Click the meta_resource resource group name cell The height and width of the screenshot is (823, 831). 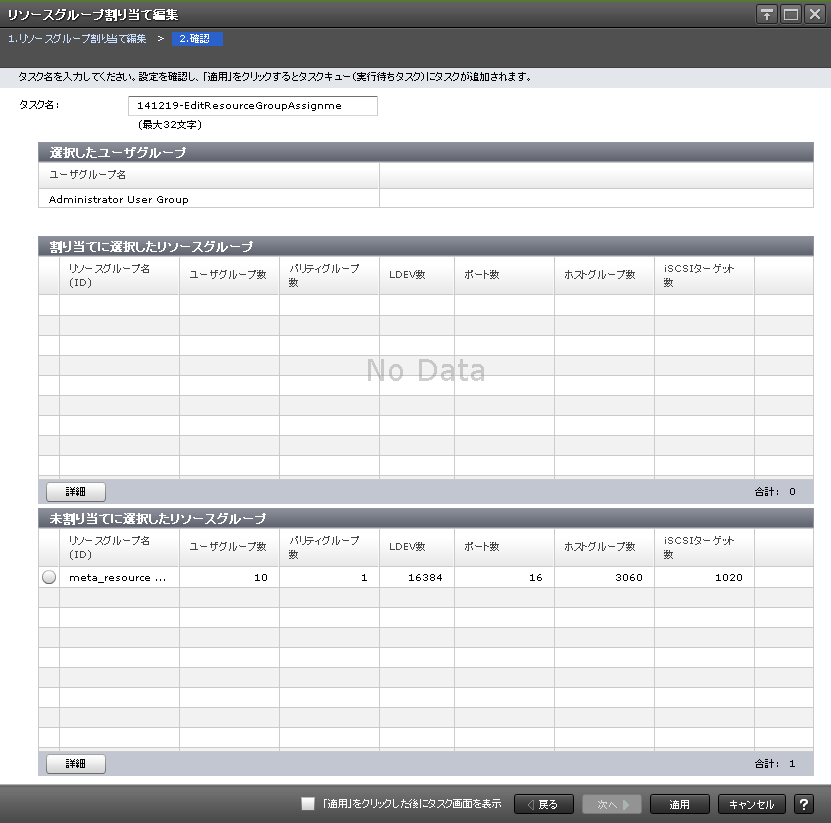(118, 577)
